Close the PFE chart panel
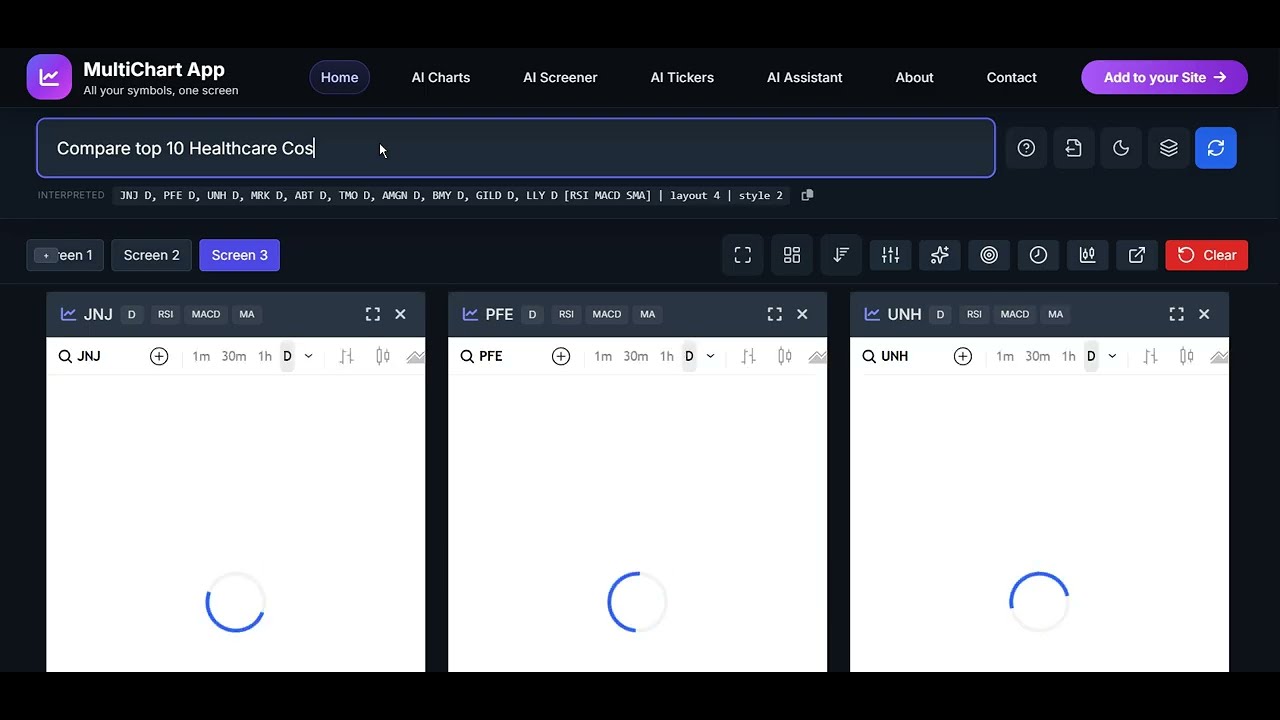This screenshot has height=720, width=1280. click(802, 314)
